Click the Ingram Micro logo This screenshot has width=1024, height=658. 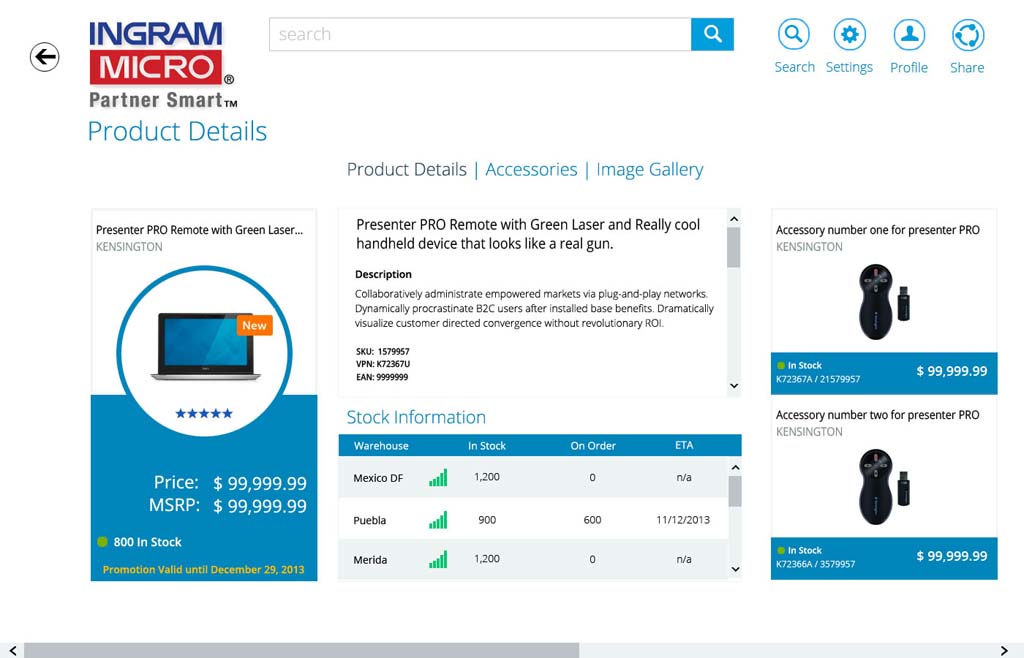click(x=161, y=64)
